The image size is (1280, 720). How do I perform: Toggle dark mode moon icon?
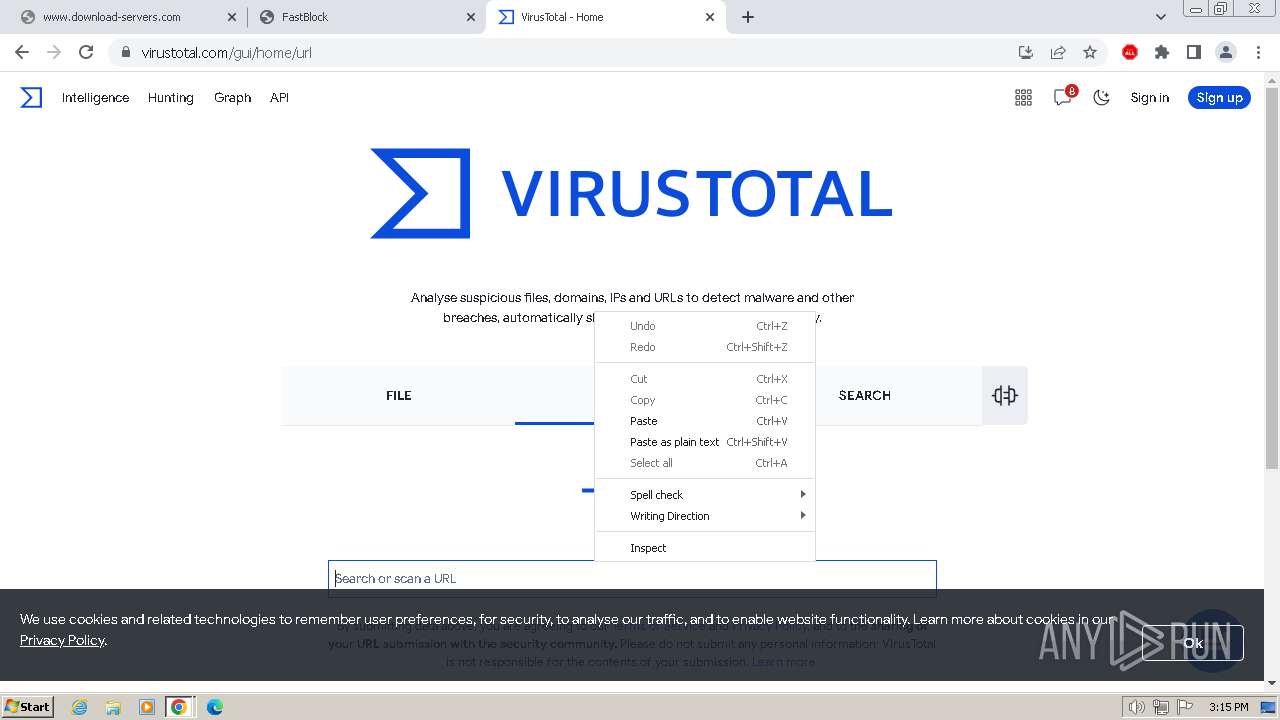pos(1101,97)
